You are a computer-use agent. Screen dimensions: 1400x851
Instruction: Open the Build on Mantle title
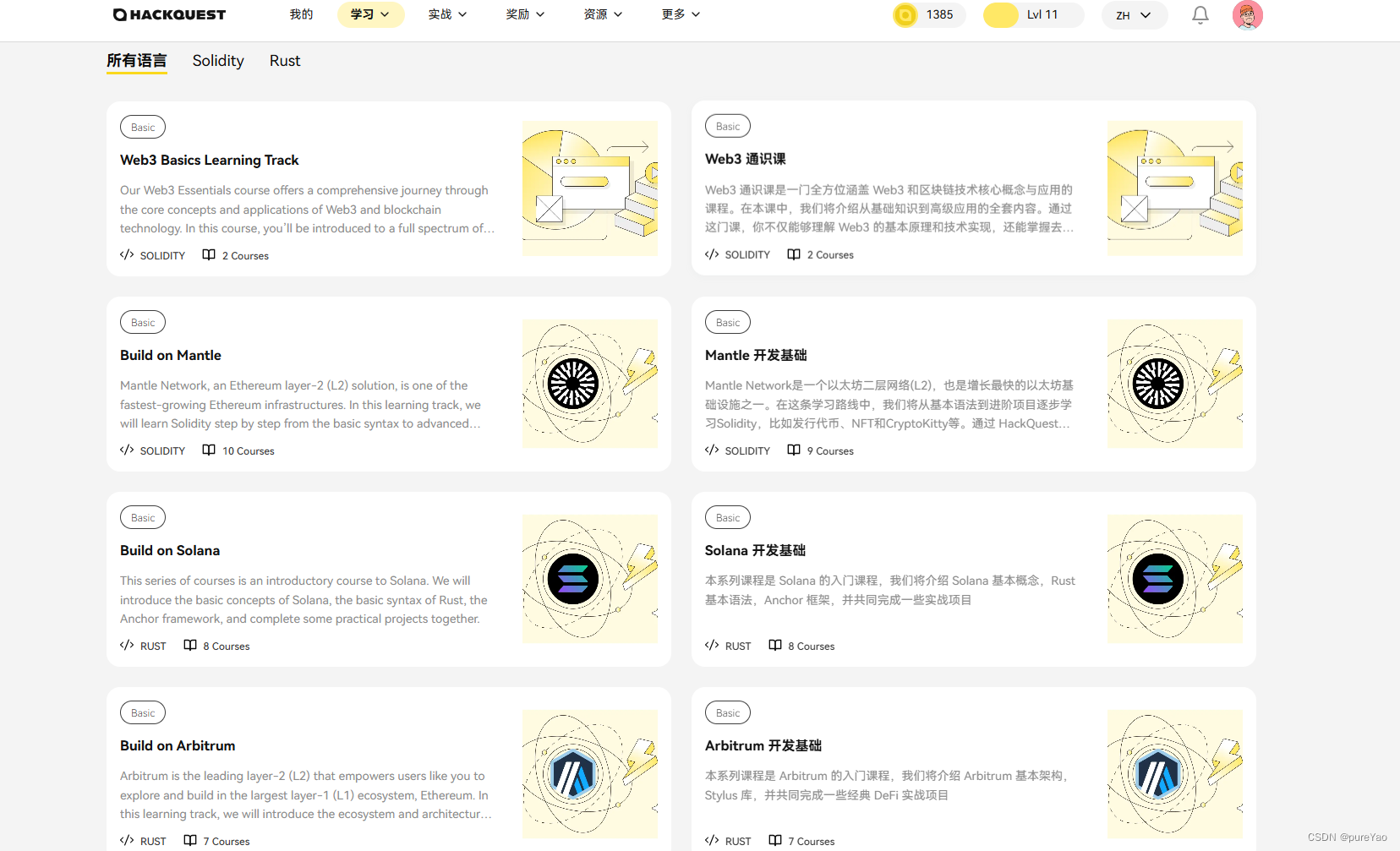pos(171,355)
